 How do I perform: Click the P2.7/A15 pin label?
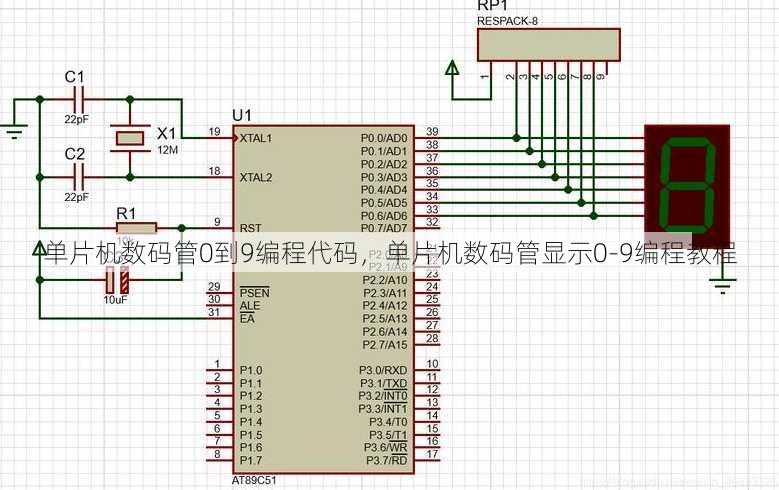[x=385, y=344]
